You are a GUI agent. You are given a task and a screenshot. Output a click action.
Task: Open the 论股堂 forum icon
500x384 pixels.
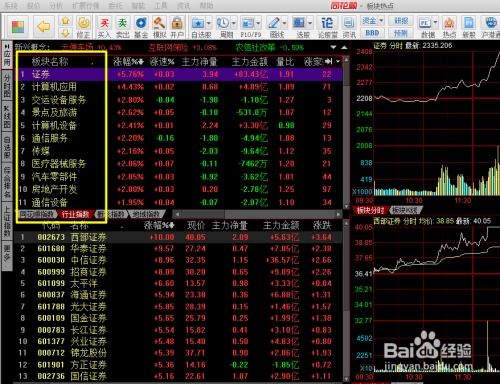(x=327, y=27)
